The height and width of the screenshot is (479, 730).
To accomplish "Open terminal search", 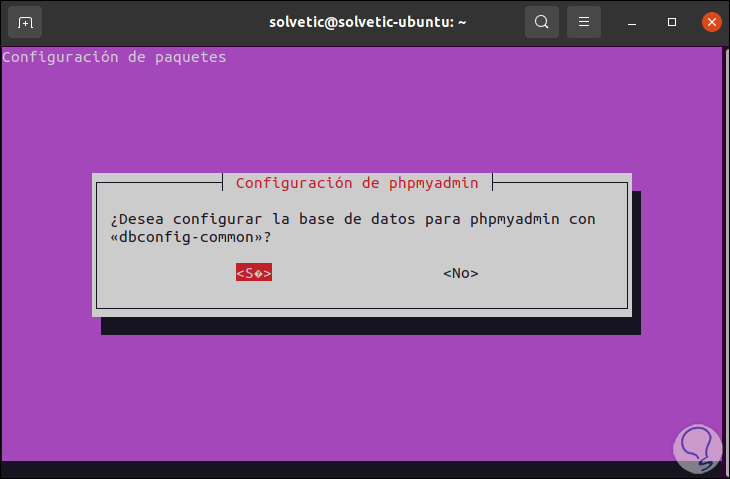I will coord(541,22).
